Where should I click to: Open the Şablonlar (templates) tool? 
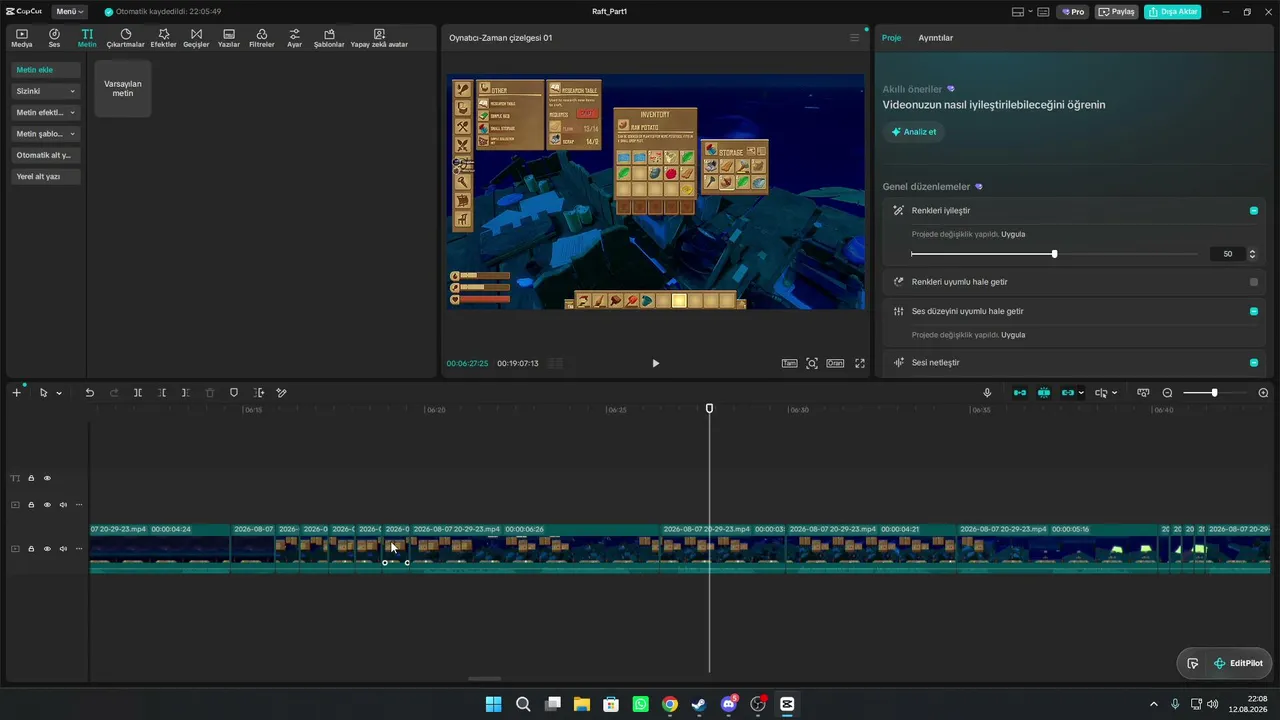click(329, 38)
